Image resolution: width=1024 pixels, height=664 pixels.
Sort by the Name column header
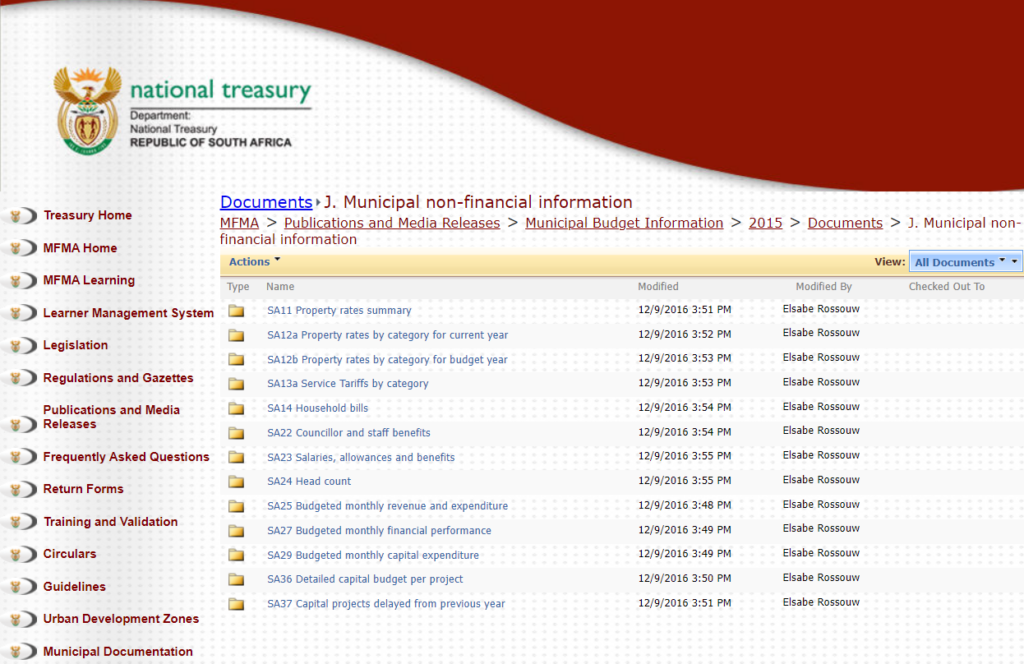[280, 287]
